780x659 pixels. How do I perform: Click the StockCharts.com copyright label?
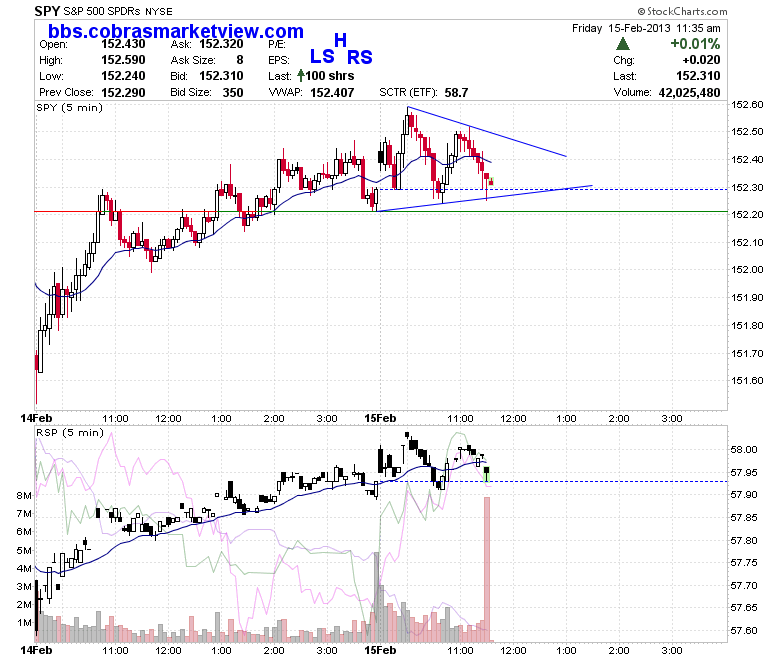(x=682, y=11)
